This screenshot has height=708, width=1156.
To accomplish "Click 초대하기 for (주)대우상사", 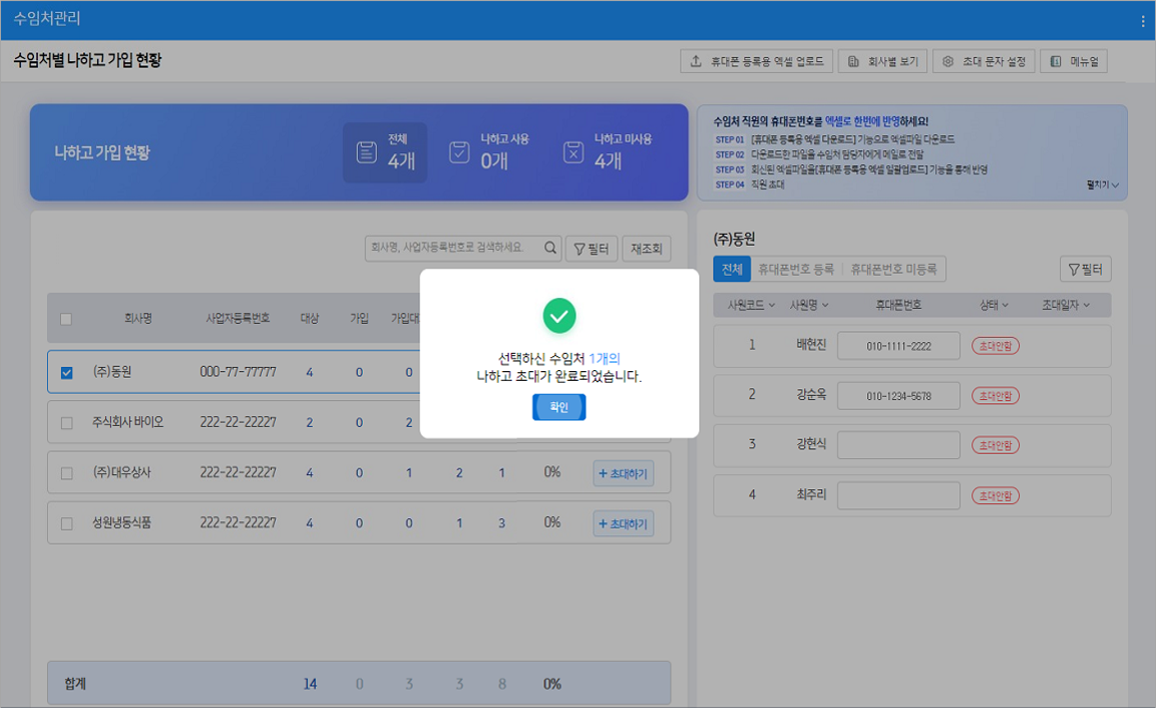I will pyautogui.click(x=623, y=473).
